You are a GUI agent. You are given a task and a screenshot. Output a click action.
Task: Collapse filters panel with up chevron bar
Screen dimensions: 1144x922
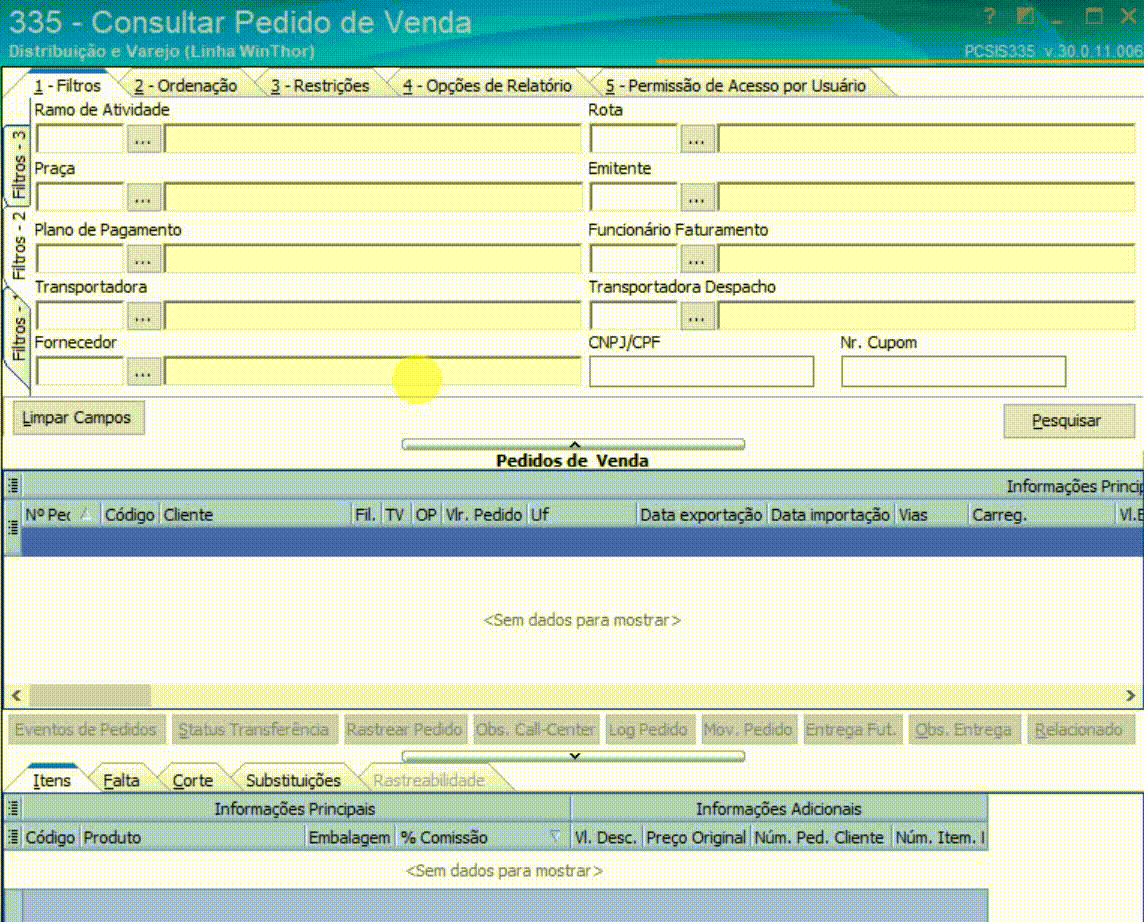pos(573,444)
